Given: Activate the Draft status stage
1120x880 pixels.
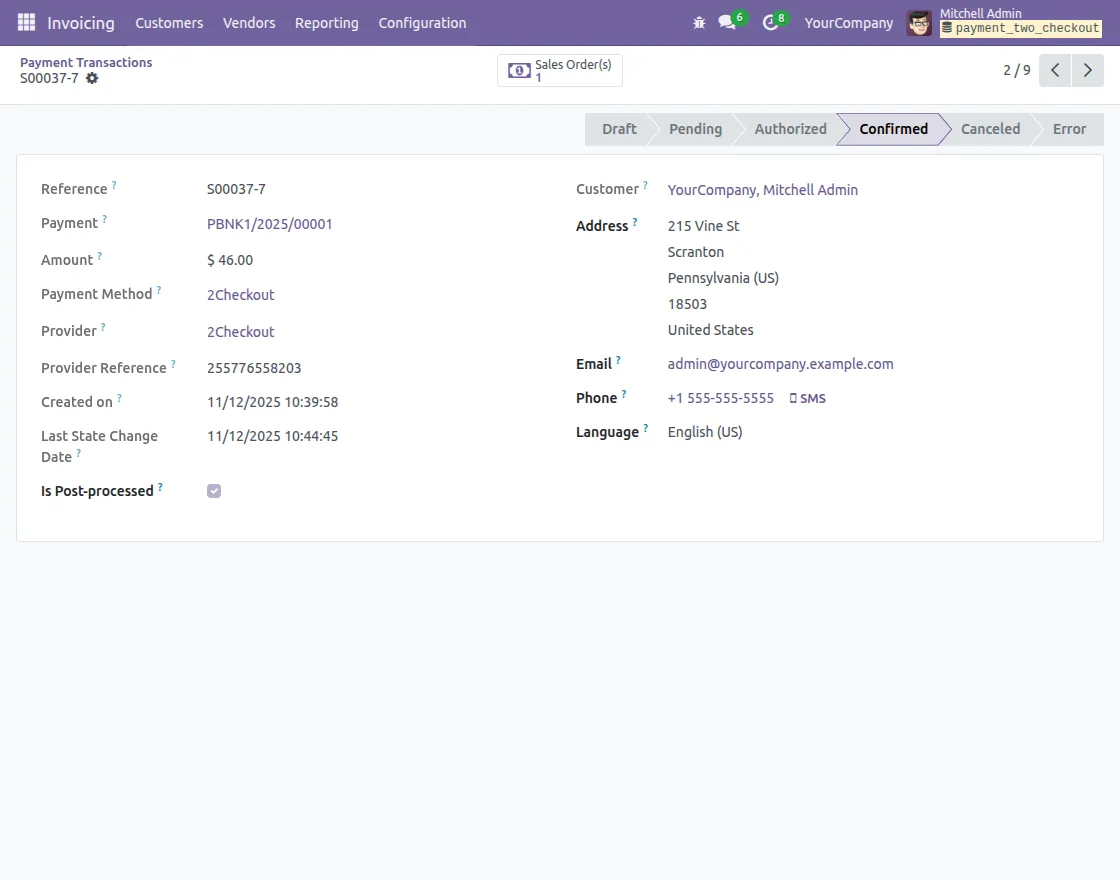Looking at the screenshot, I should pyautogui.click(x=619, y=128).
